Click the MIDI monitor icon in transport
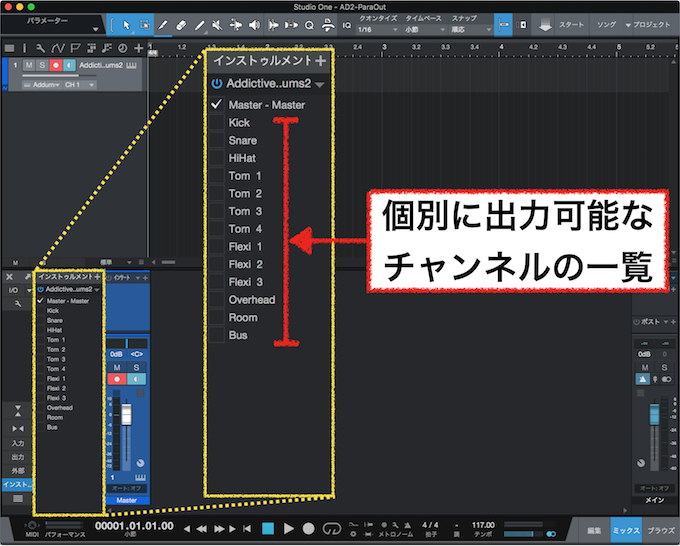Viewport: 680px width, 546px height. [32, 525]
